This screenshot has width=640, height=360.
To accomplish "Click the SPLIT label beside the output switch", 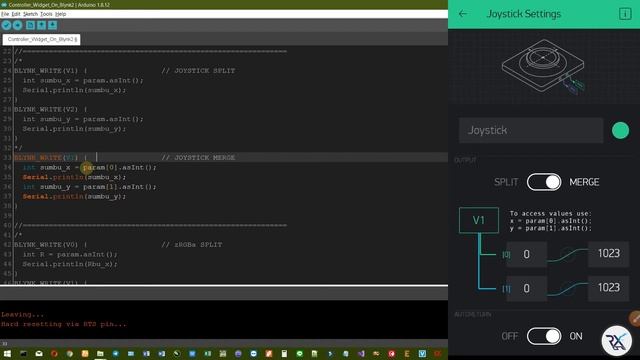I will 506,182.
